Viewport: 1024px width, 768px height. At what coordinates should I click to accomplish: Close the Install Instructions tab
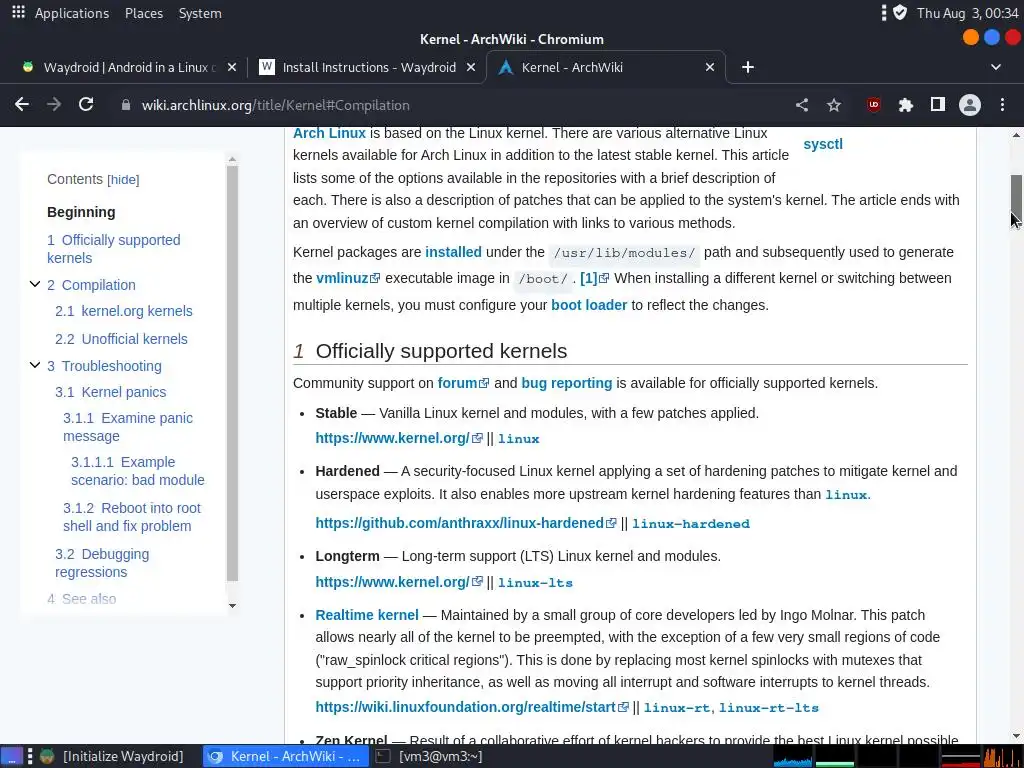point(471,67)
